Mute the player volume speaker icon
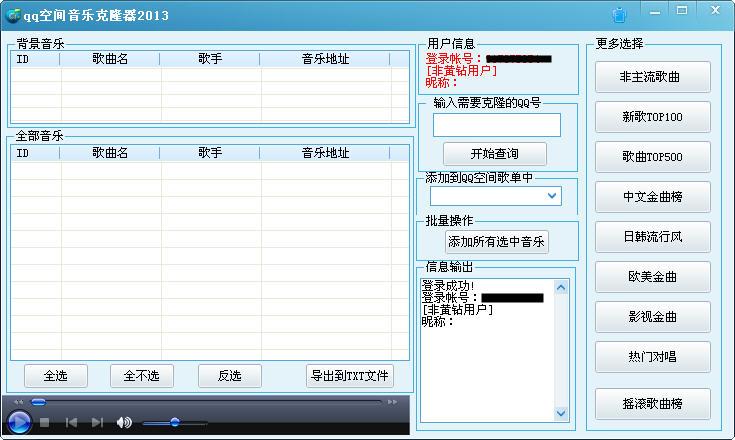 (124, 423)
